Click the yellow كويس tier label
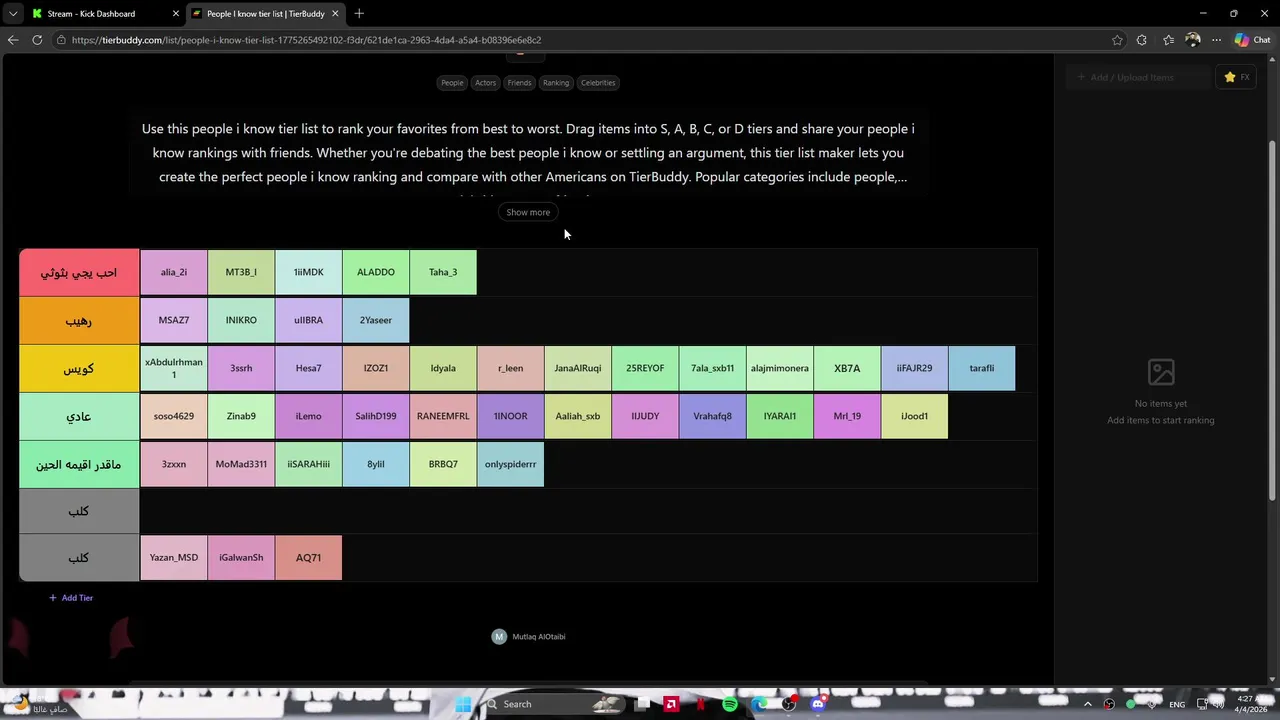This screenshot has width=1280, height=720. point(79,369)
